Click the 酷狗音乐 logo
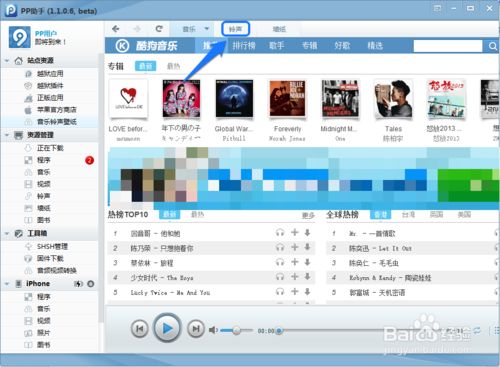 click(x=147, y=46)
